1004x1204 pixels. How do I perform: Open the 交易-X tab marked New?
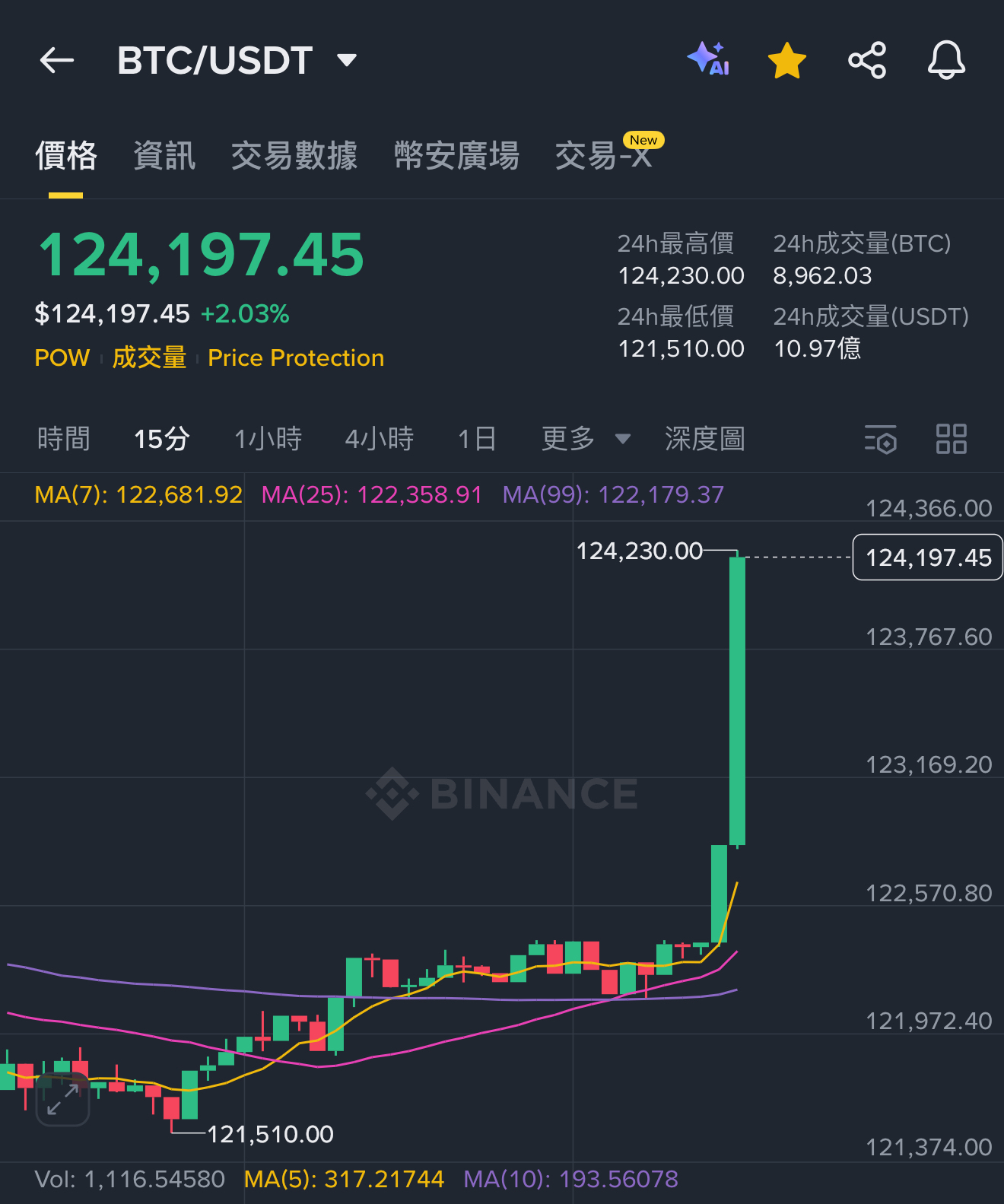tap(605, 156)
